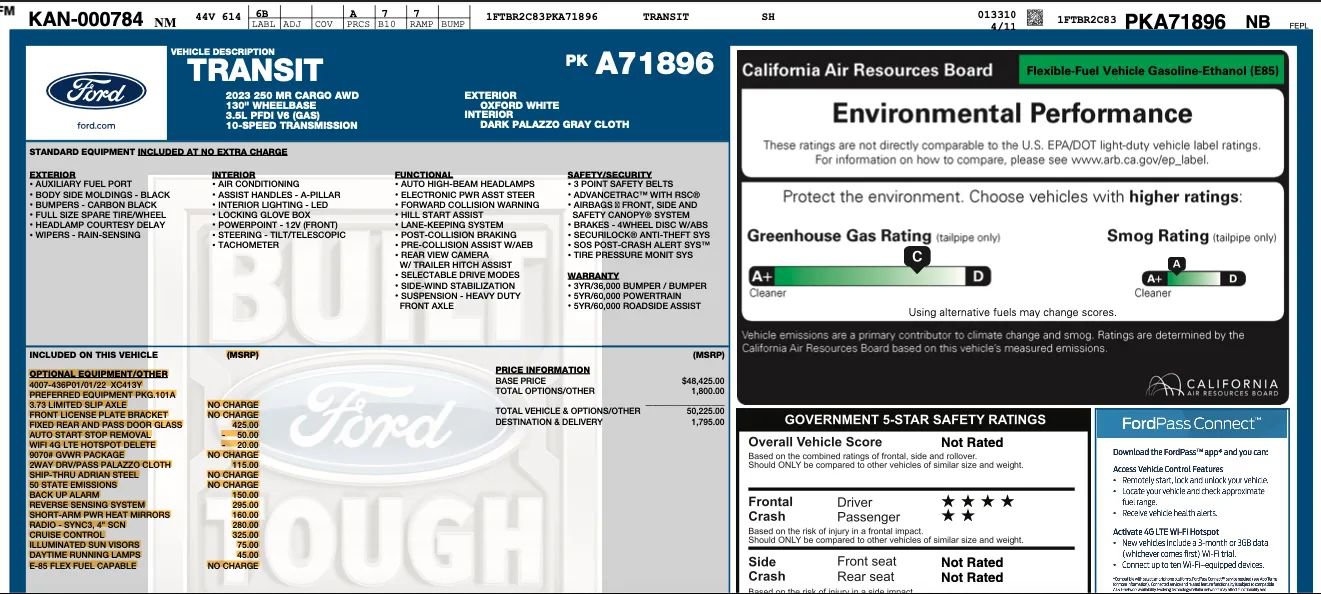Screen dimensions: 1321x594
Task: Select the California Air Resources Board mountain logo
Action: click(x=1163, y=383)
